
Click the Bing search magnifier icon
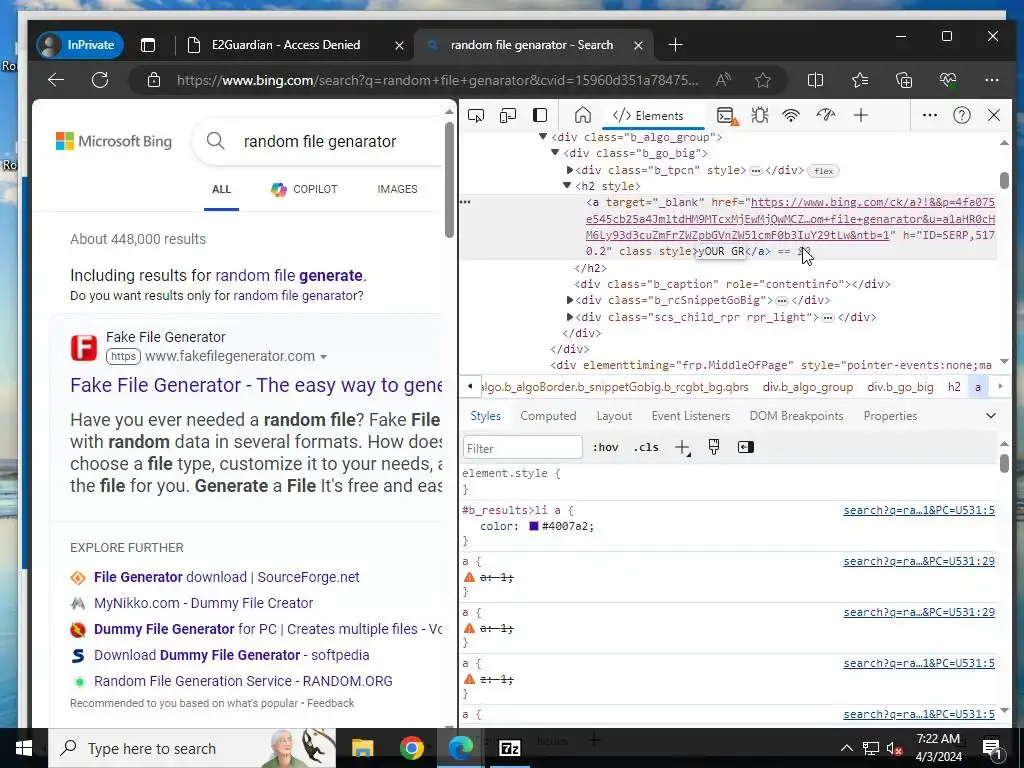pyautogui.click(x=216, y=141)
